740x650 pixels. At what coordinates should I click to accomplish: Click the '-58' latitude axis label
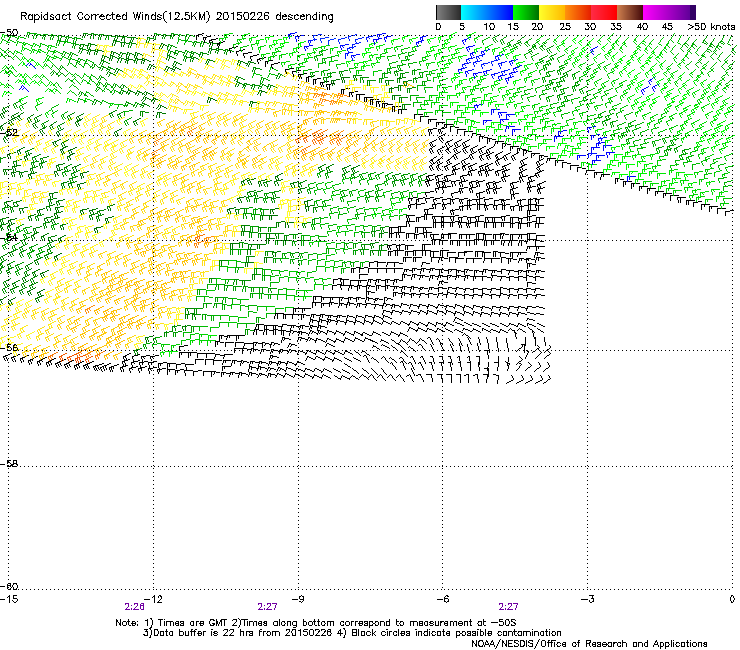coord(9,464)
